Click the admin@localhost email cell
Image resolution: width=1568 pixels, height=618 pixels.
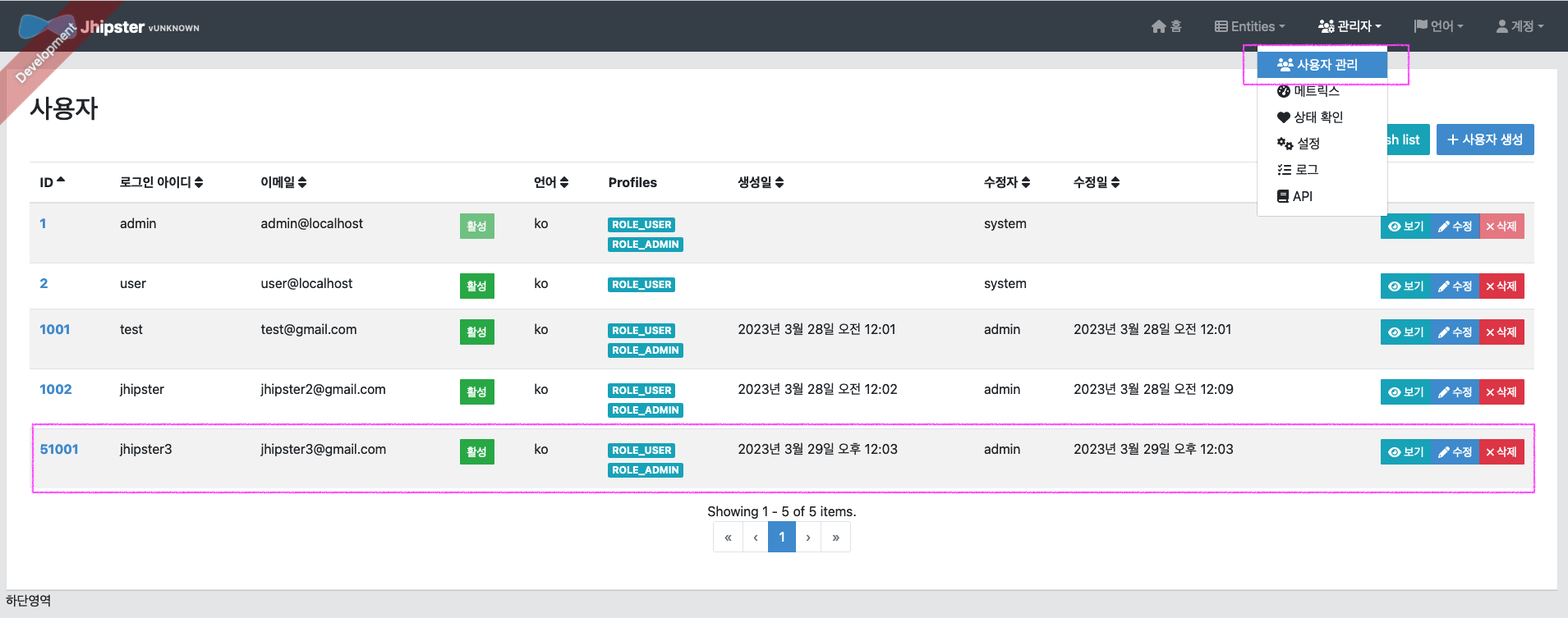pyautogui.click(x=311, y=223)
